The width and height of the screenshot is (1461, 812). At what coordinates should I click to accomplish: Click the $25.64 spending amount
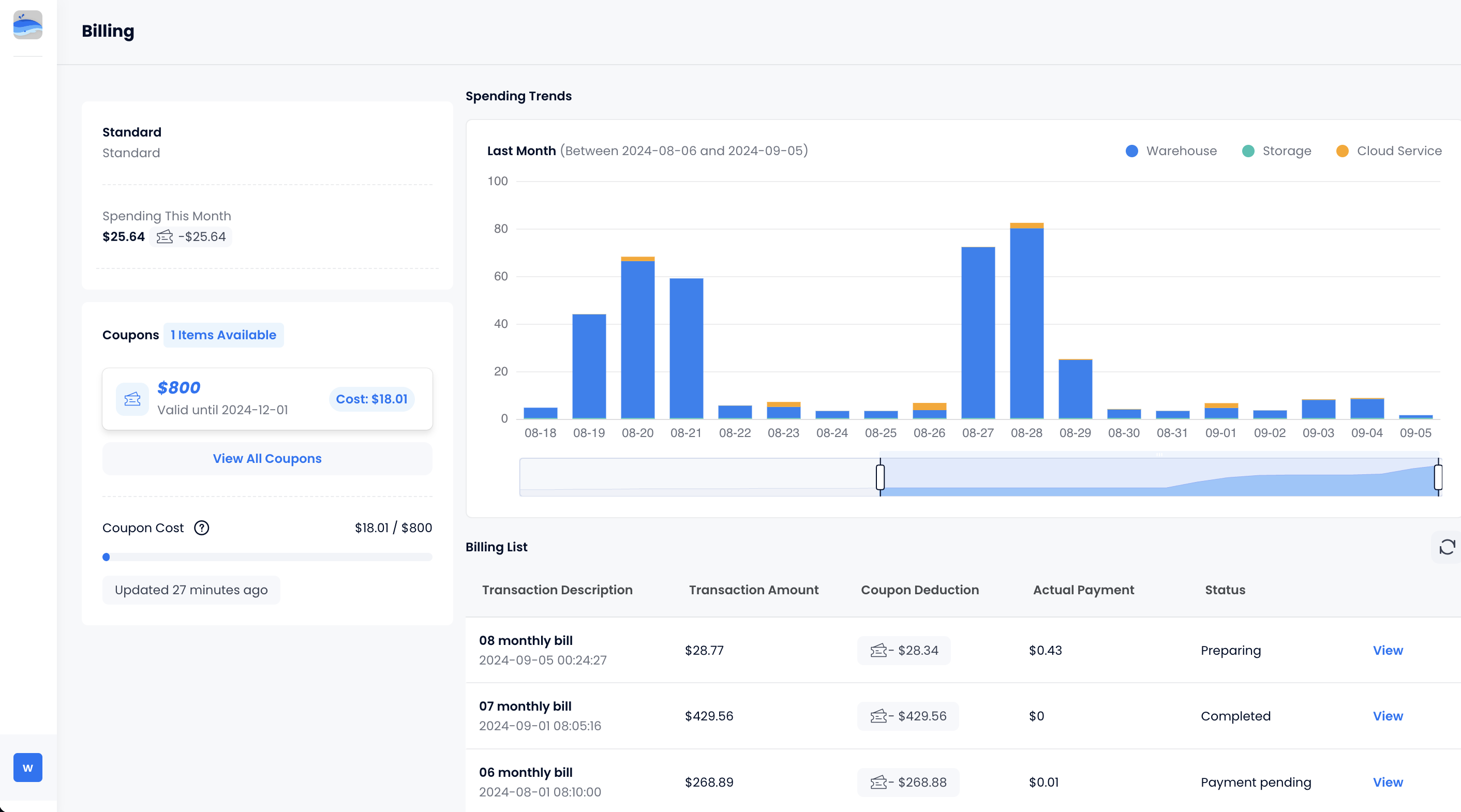[x=123, y=236]
